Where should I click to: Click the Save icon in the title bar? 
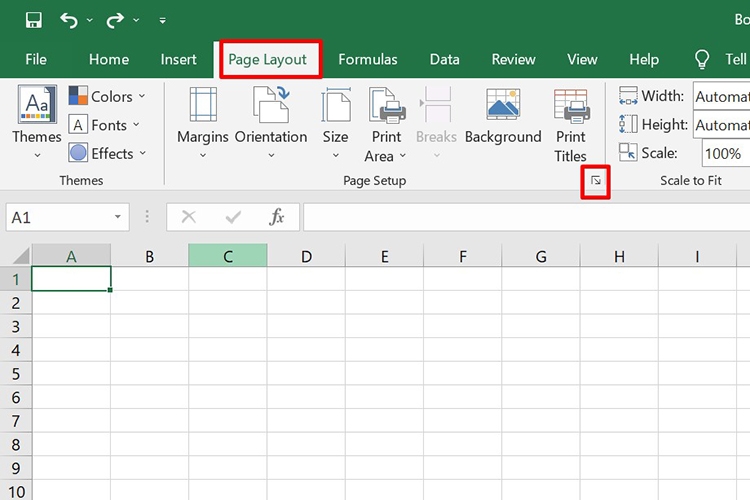point(33,20)
